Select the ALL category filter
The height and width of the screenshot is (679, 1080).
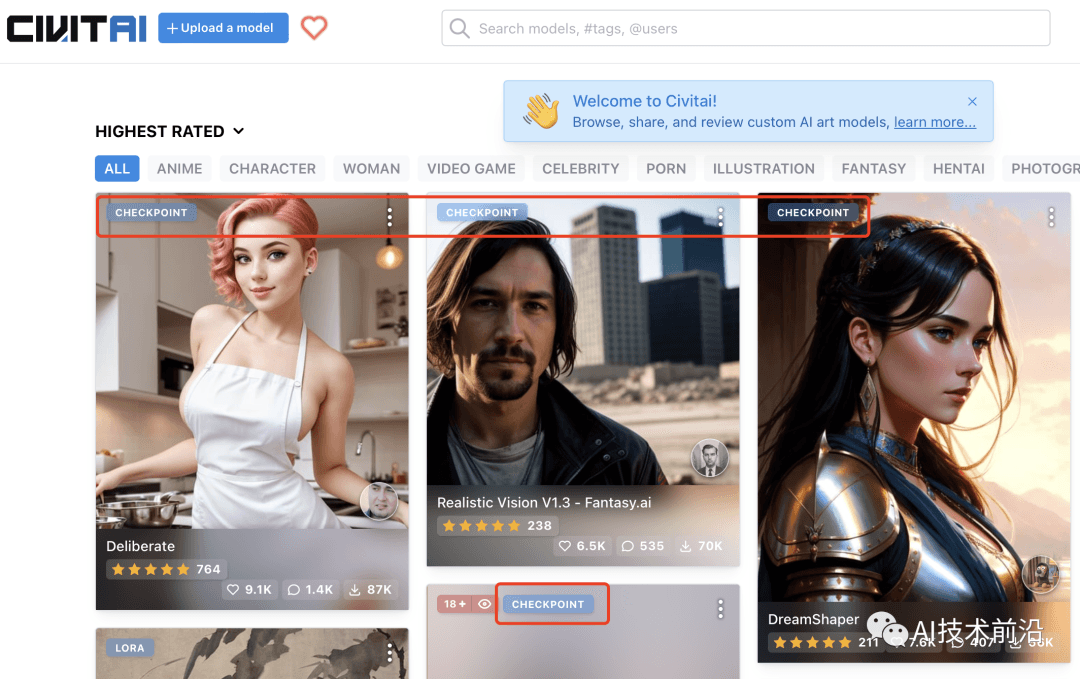pyautogui.click(x=117, y=168)
